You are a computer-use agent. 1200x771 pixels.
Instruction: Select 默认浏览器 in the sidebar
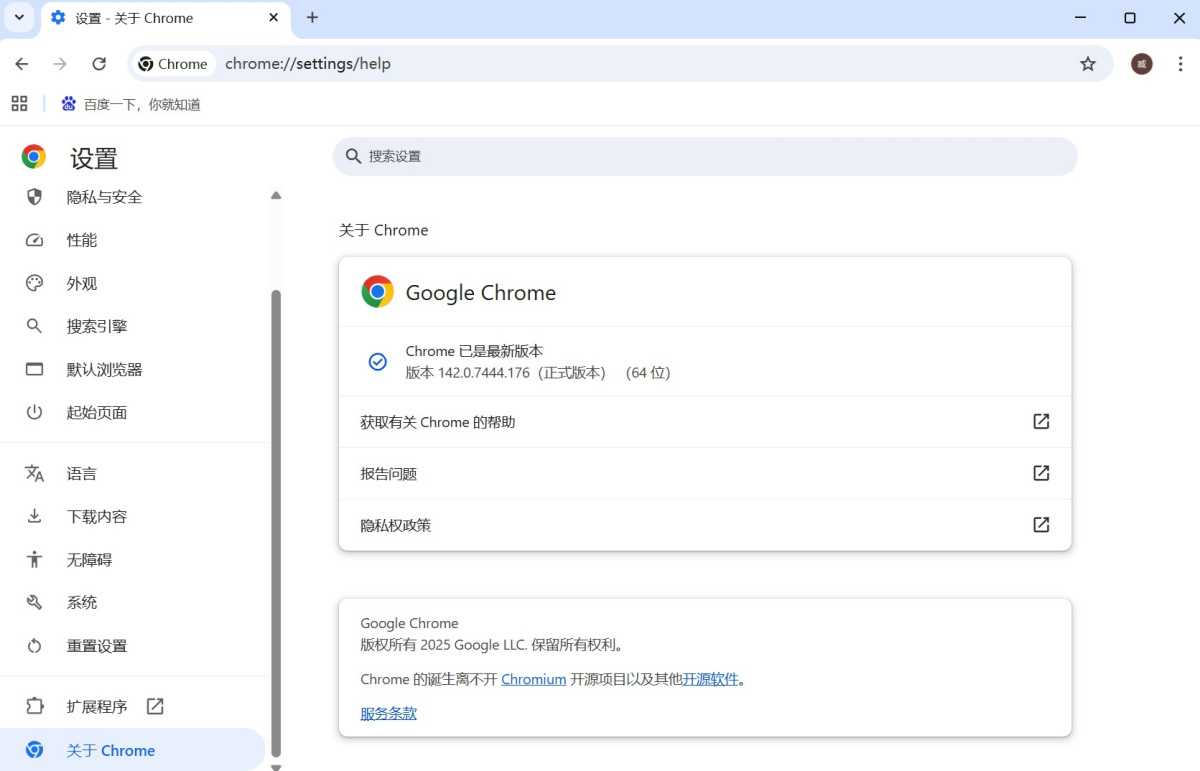pos(104,369)
